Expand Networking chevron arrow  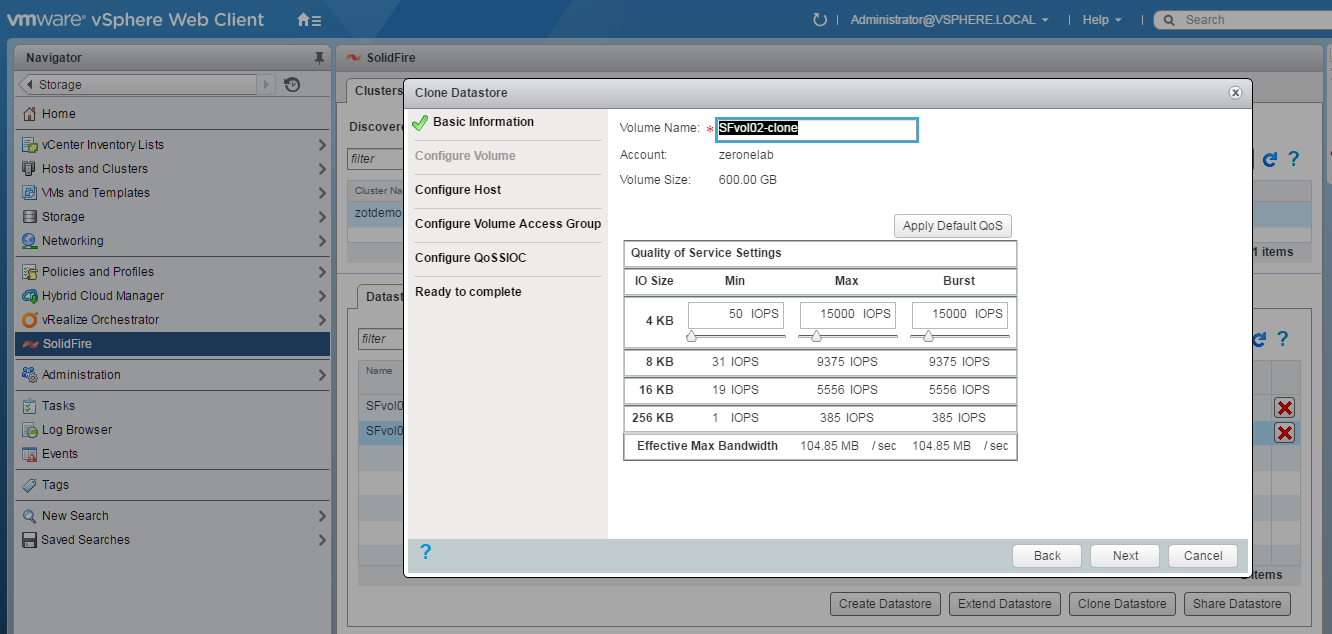pyautogui.click(x=322, y=241)
